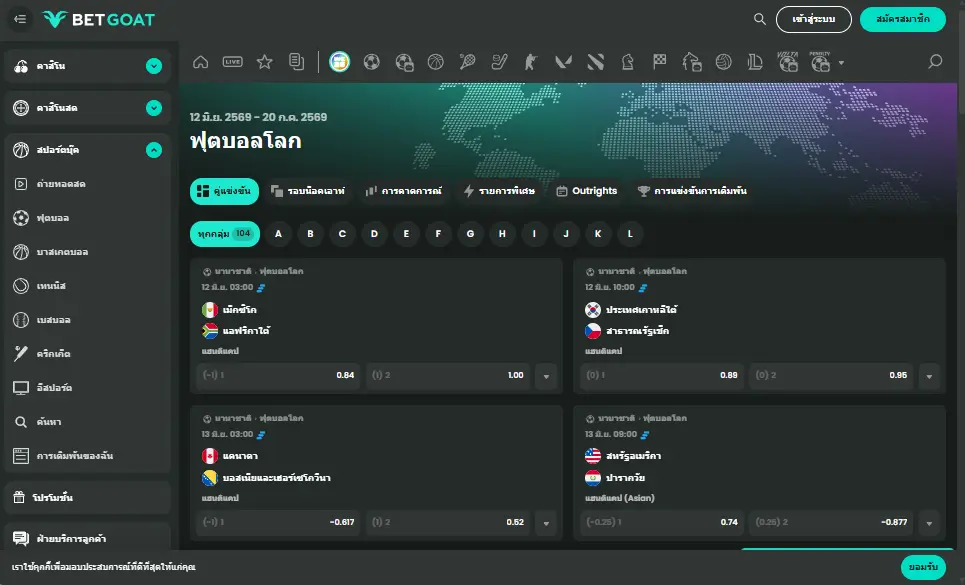965x585 pixels.
Task: Open favorites star icon
Action: click(265, 62)
